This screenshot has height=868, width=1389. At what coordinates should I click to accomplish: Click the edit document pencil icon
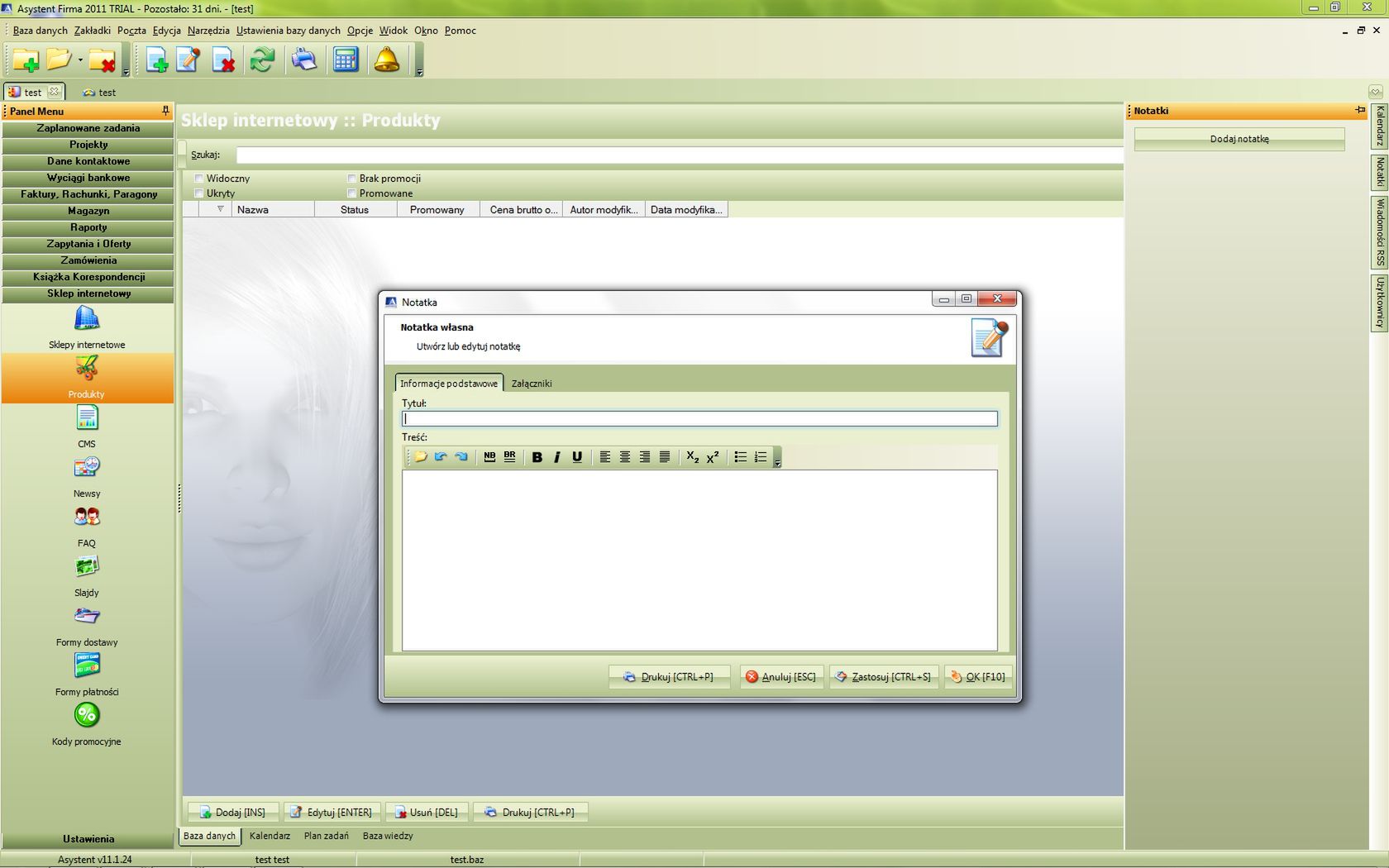(189, 60)
